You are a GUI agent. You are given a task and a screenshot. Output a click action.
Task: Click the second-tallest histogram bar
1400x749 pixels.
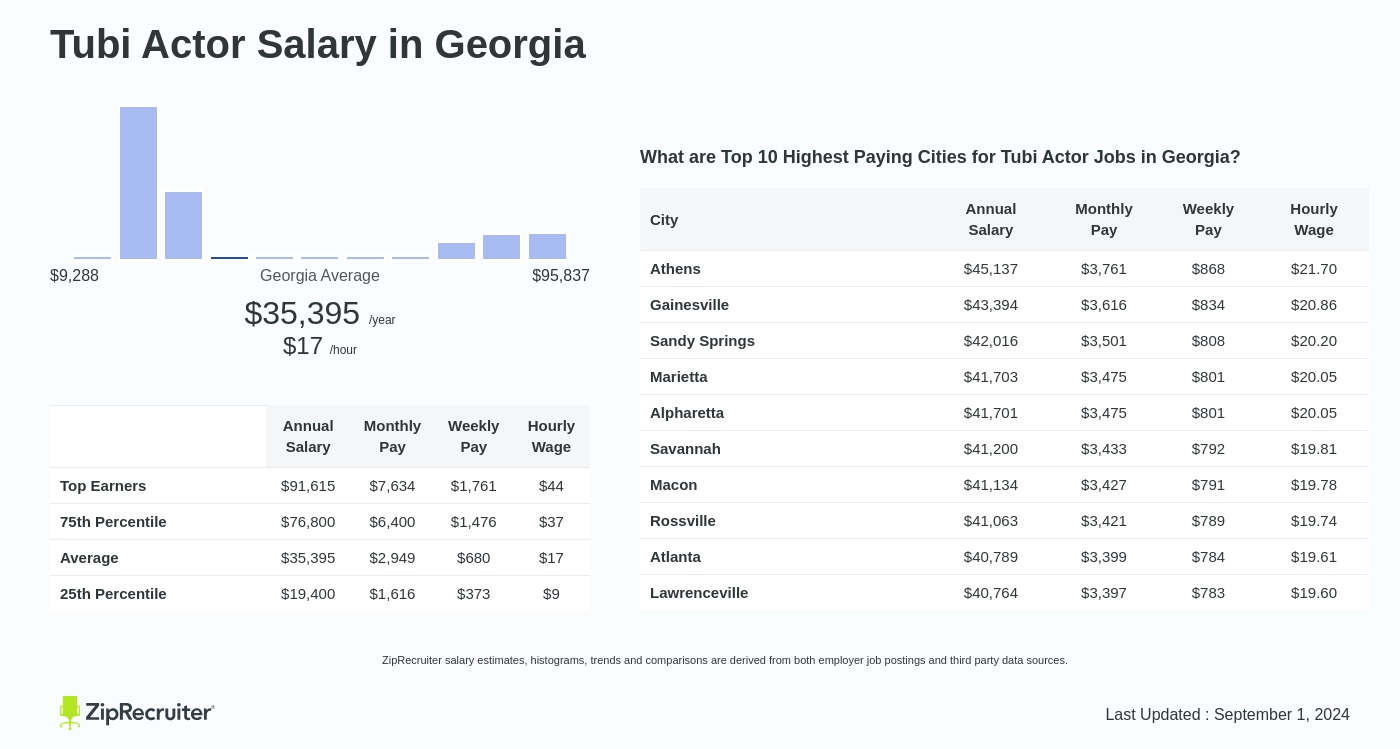pos(183,225)
